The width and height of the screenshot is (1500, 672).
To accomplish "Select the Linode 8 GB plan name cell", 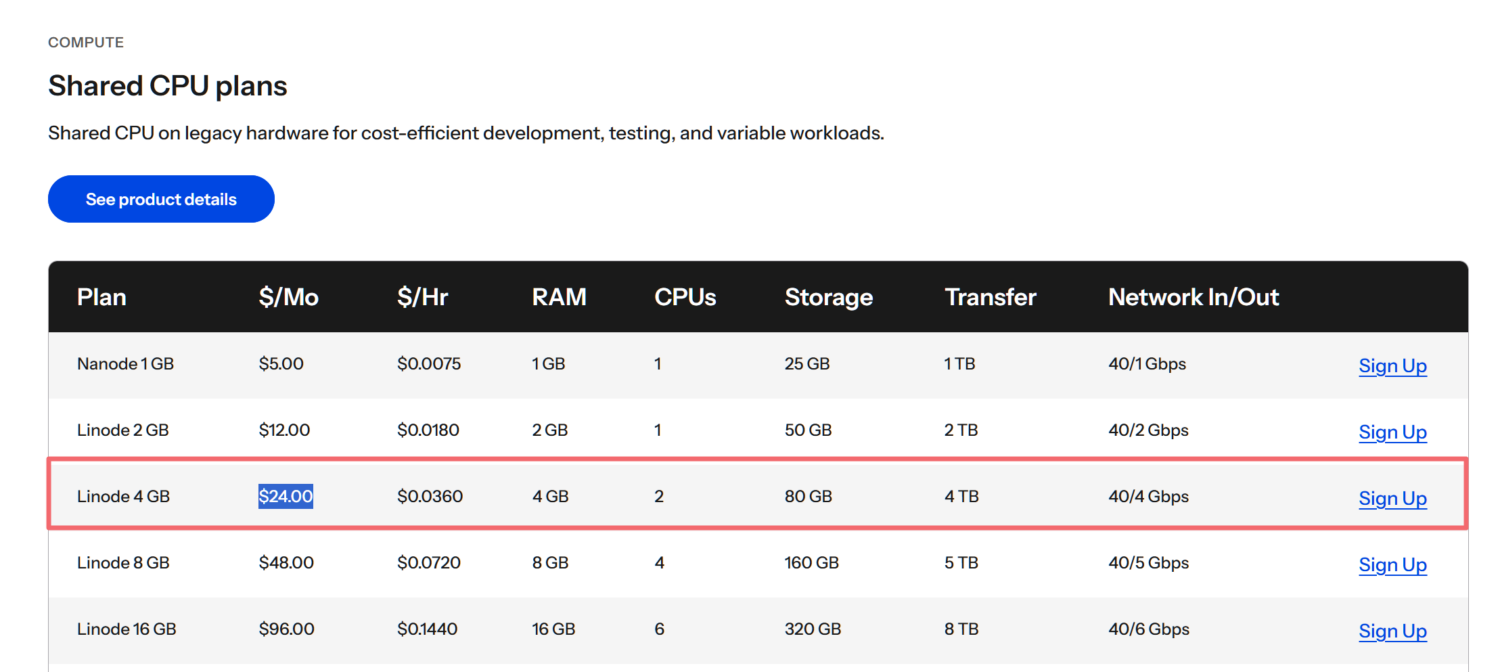I will tap(123, 563).
